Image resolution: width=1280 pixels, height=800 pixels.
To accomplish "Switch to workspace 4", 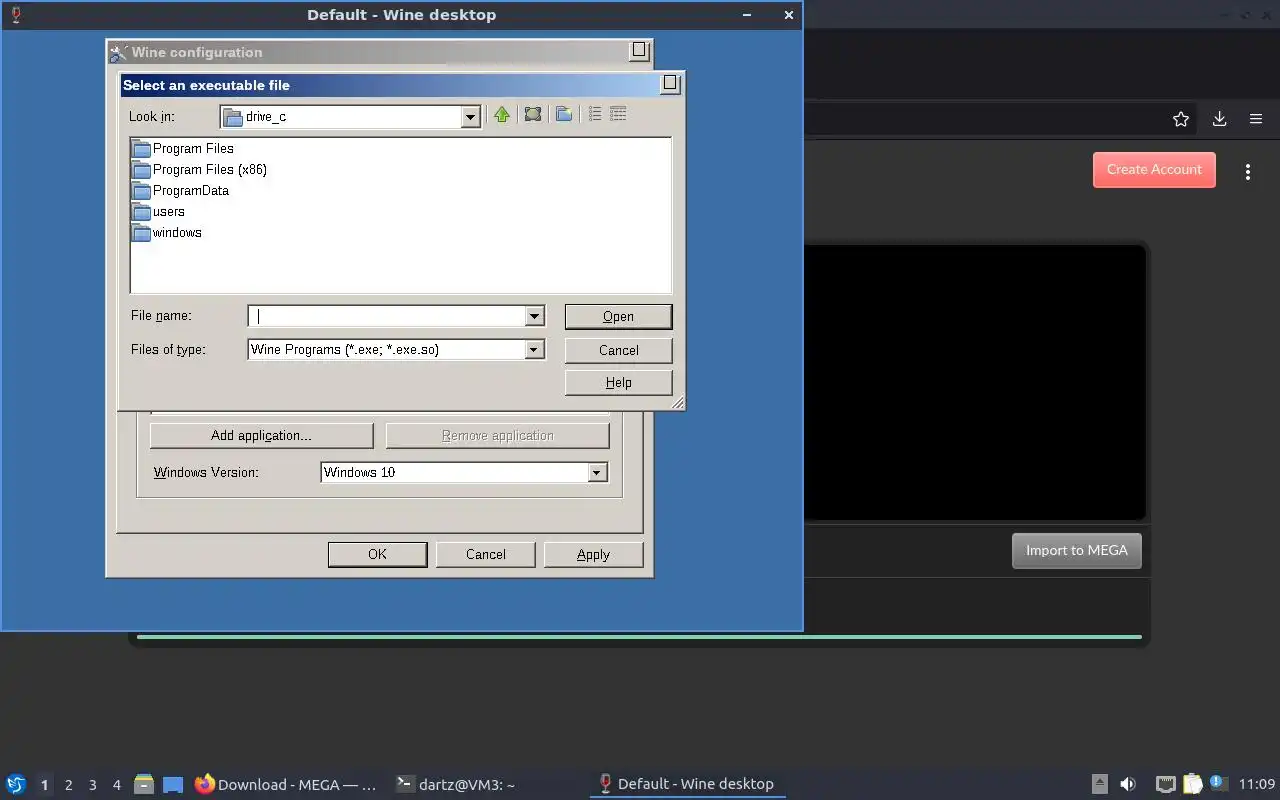I will point(116,785).
